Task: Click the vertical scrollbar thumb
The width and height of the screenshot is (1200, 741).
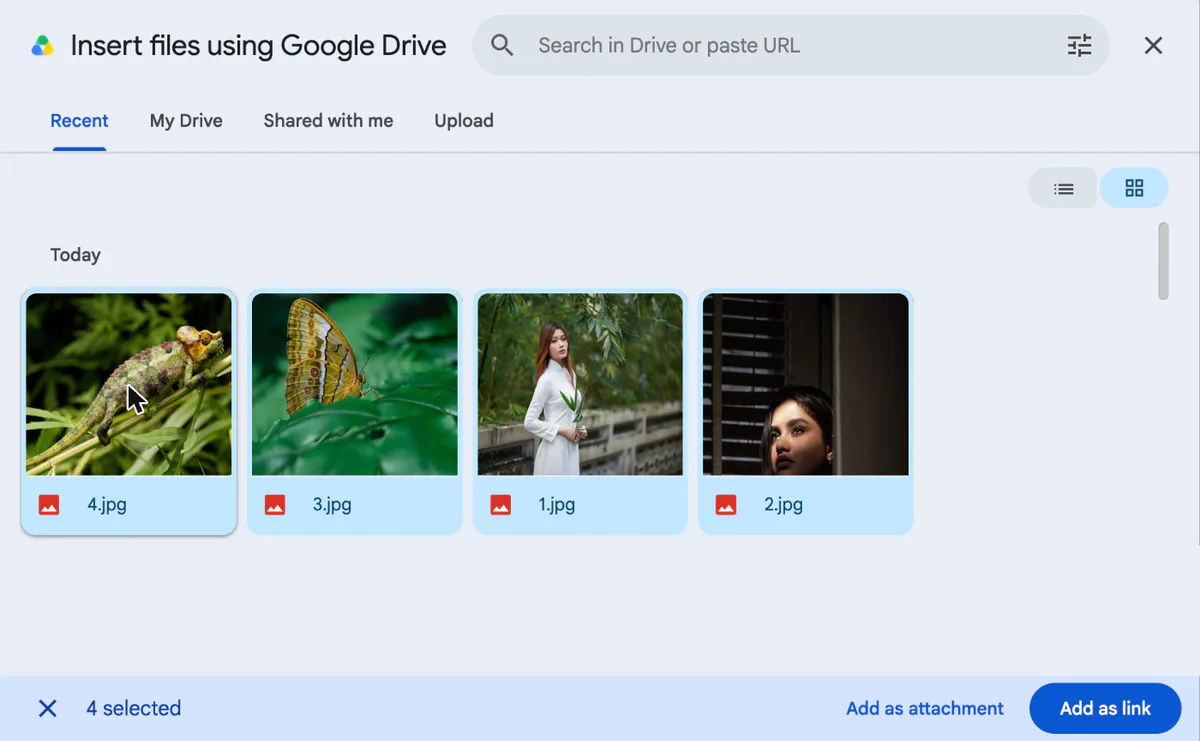Action: (x=1163, y=260)
